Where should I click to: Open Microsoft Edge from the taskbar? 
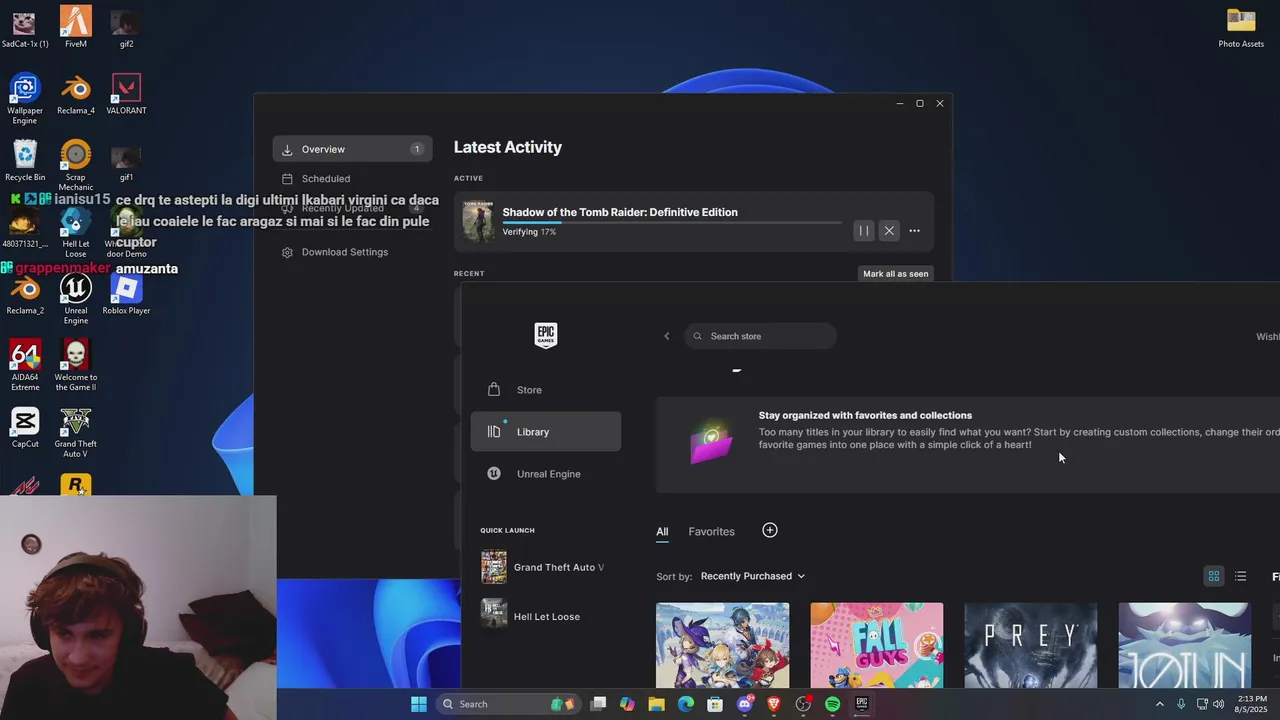(x=685, y=704)
